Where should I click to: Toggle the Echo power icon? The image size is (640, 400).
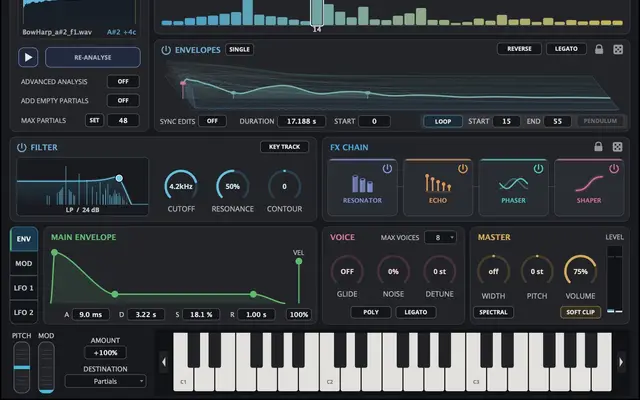coord(462,169)
